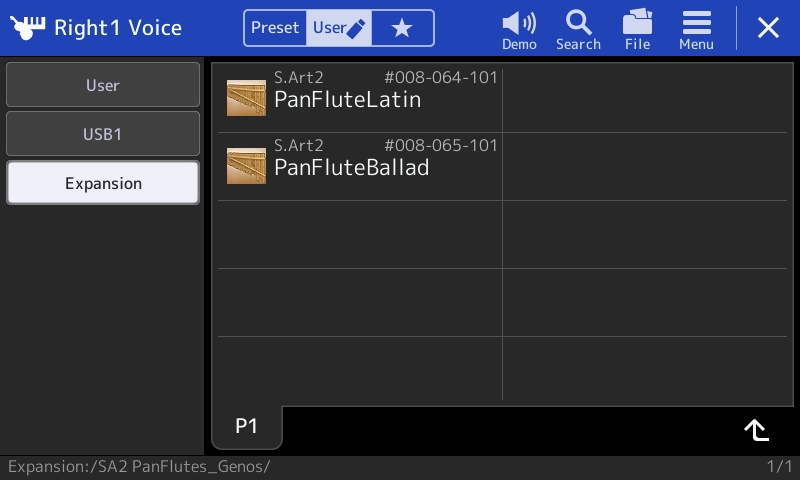Click the Right1 Voice keyboard-hand icon
The width and height of the screenshot is (800, 480).
pyautogui.click(x=28, y=28)
